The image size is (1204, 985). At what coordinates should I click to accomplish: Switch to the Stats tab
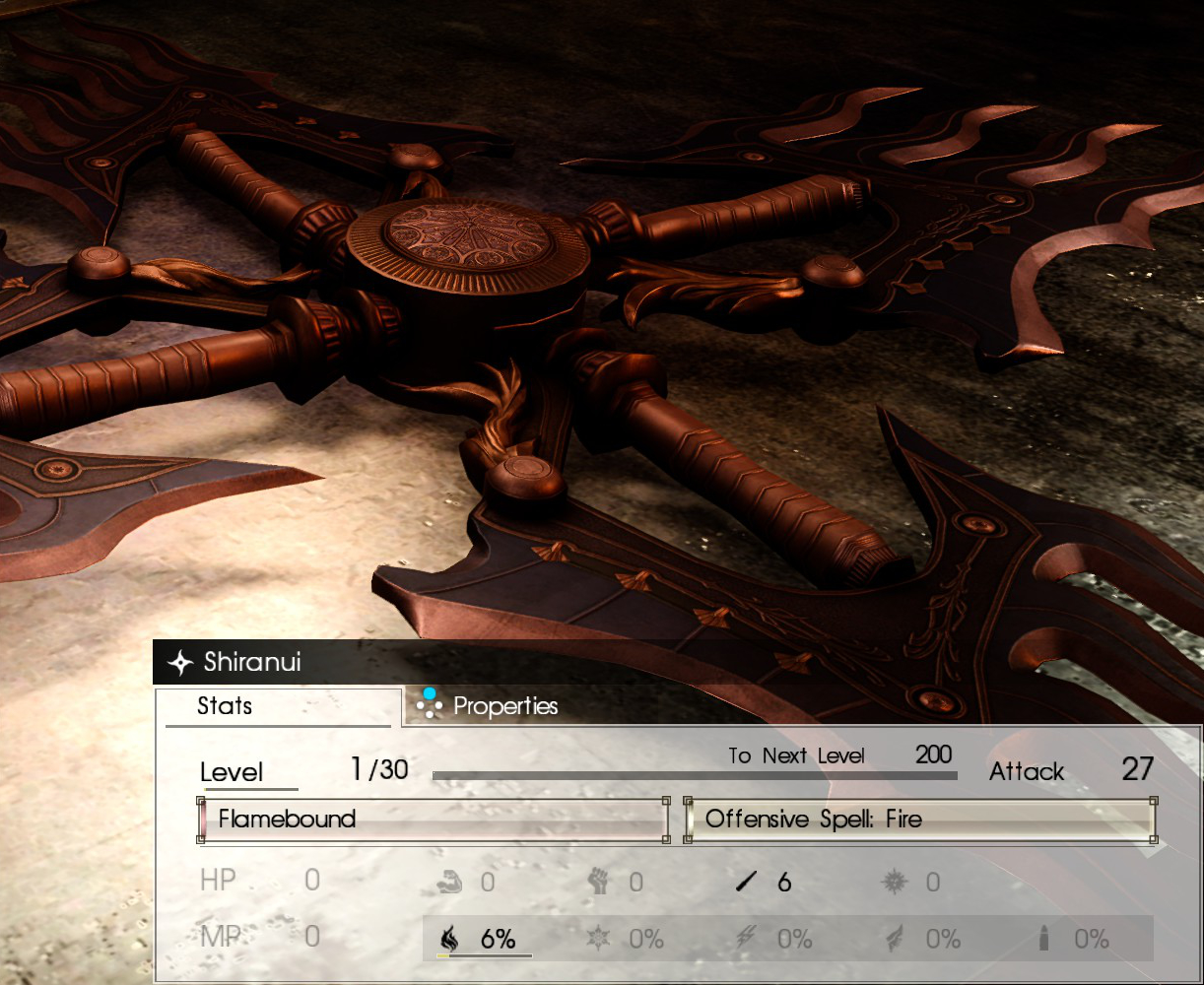(279, 706)
